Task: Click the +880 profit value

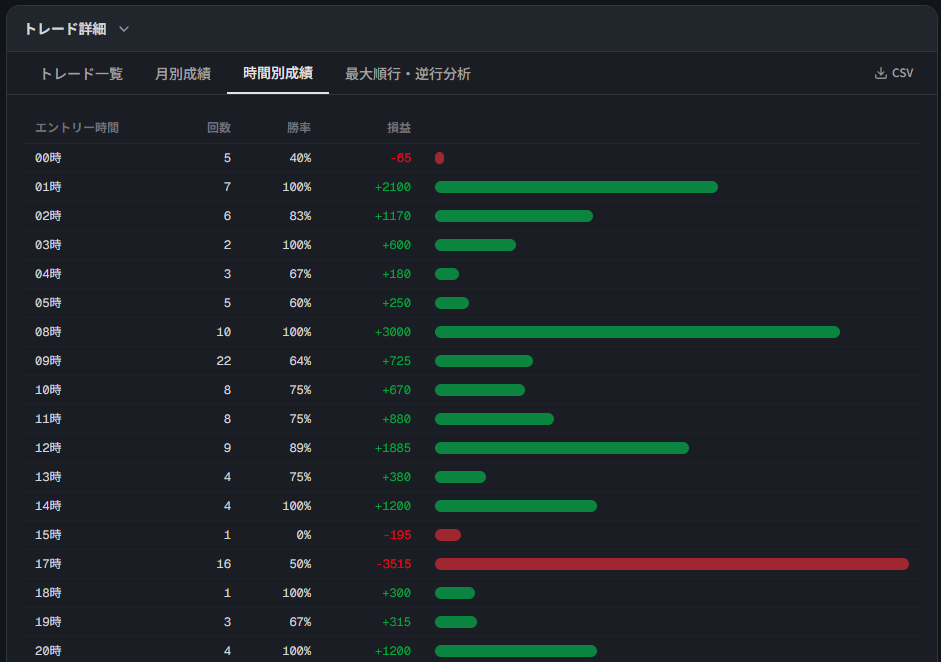Action: (396, 419)
